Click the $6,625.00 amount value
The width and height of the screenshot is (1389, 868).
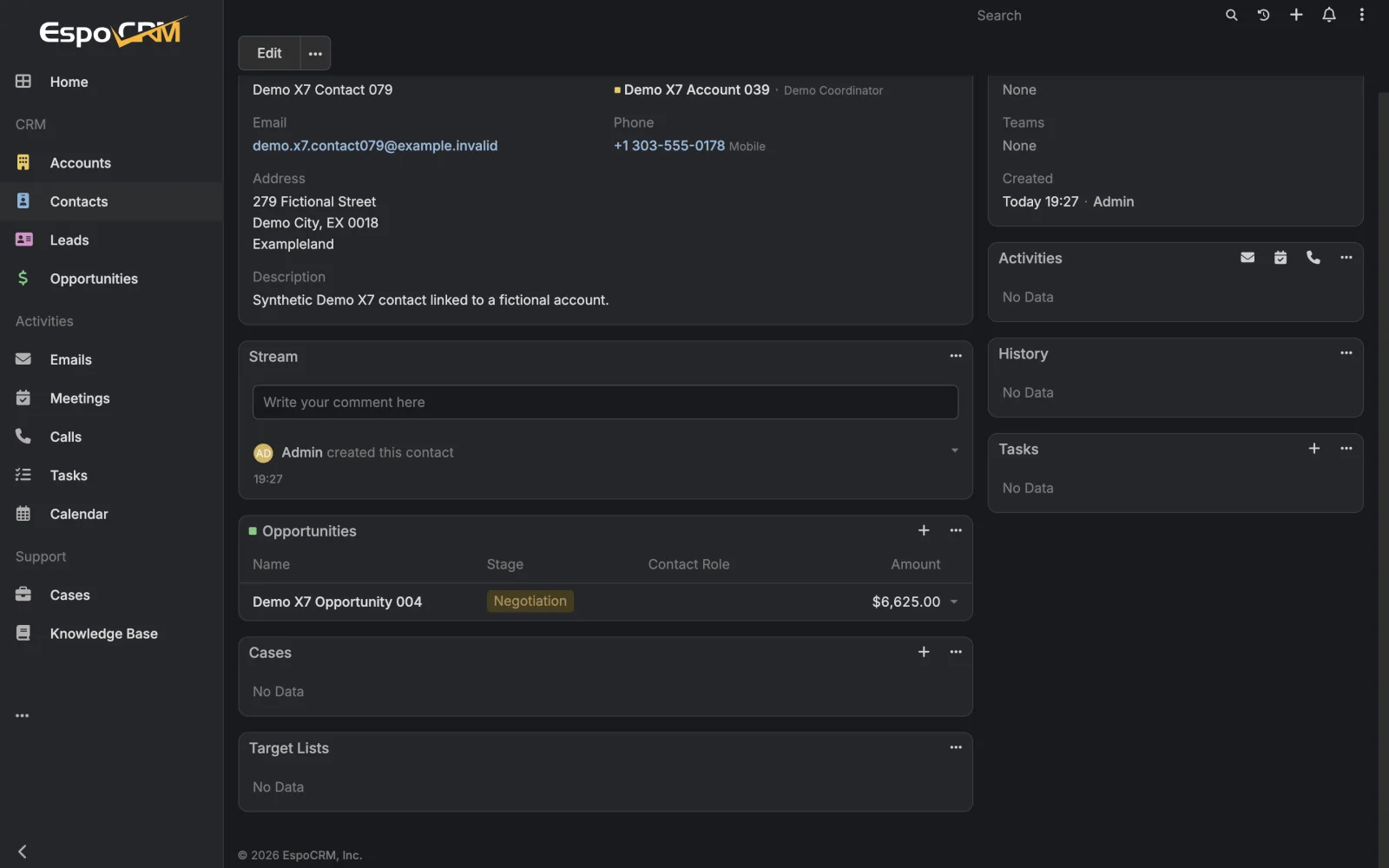pyautogui.click(x=905, y=602)
